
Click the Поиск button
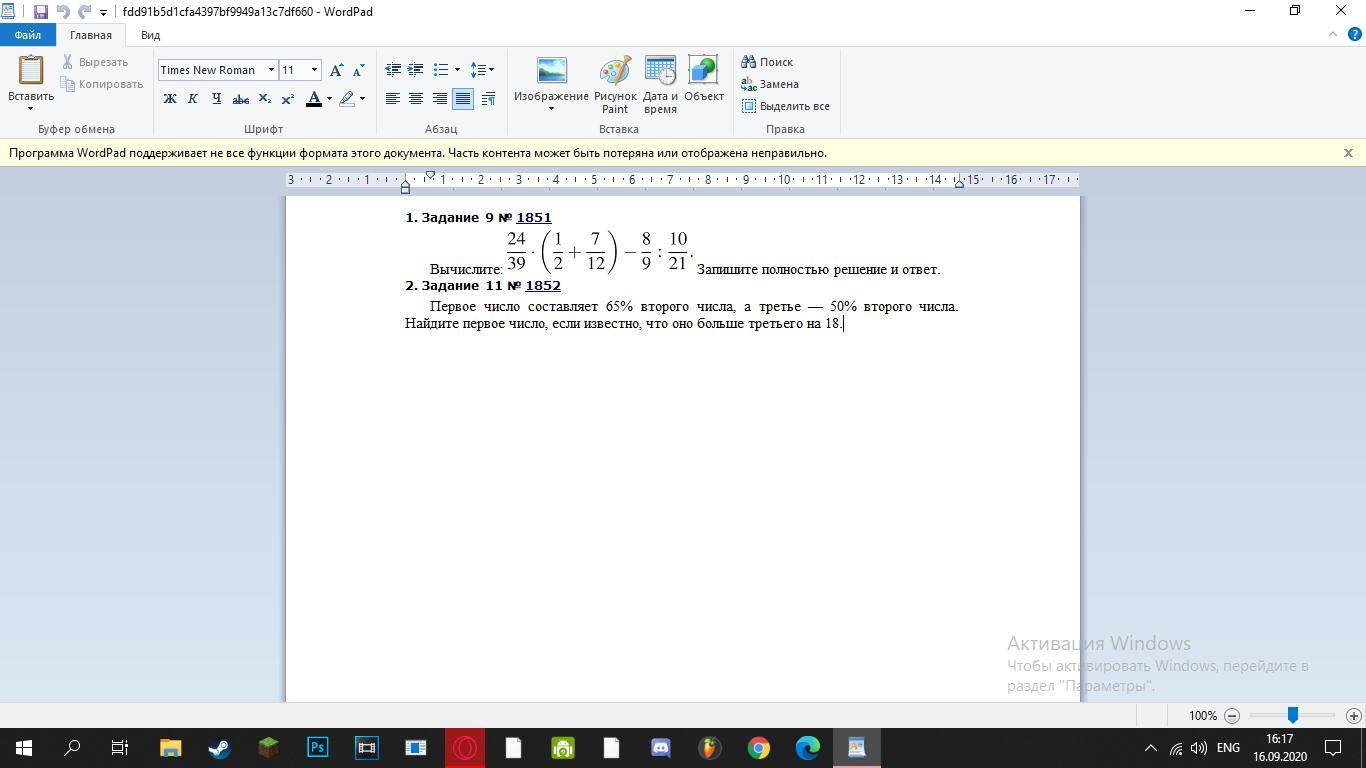point(767,62)
